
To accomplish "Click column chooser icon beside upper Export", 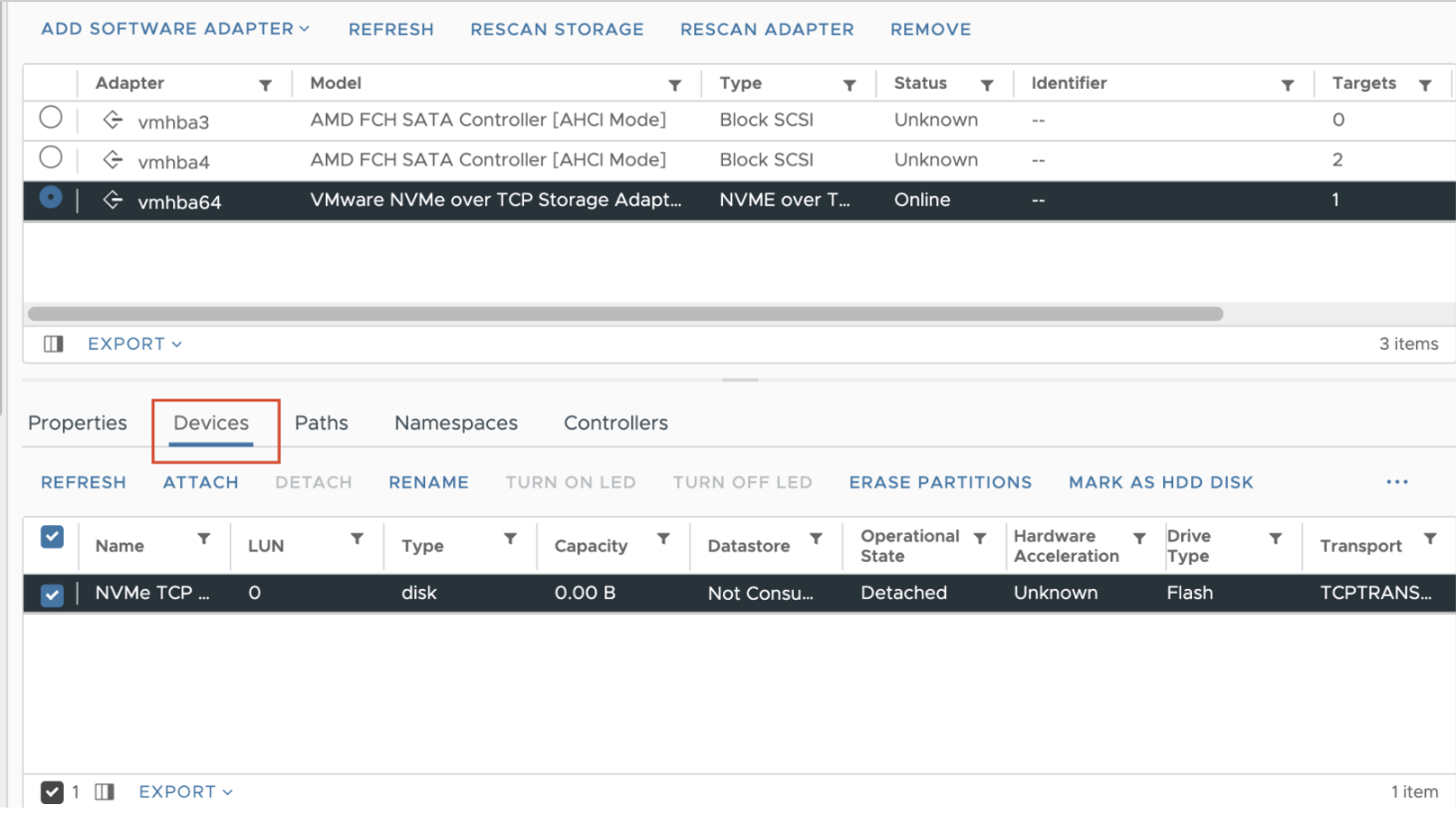I will point(54,344).
